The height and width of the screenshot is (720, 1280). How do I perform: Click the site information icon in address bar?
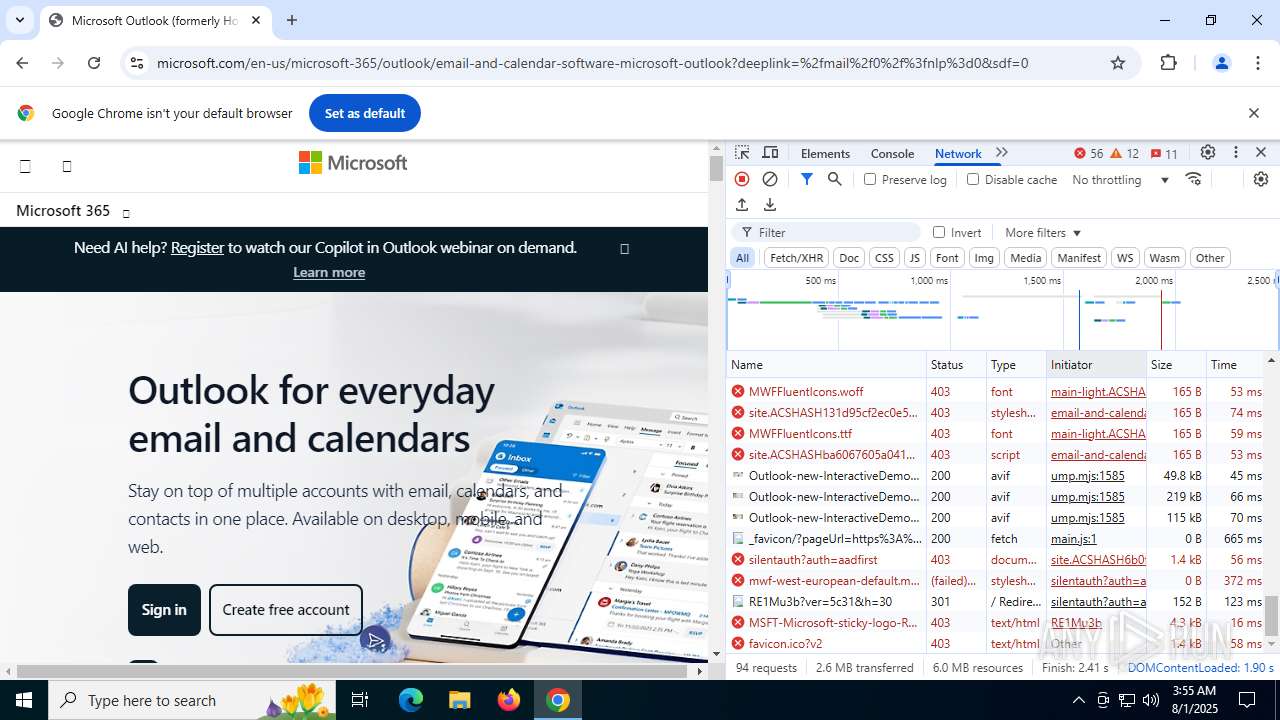pyautogui.click(x=137, y=63)
